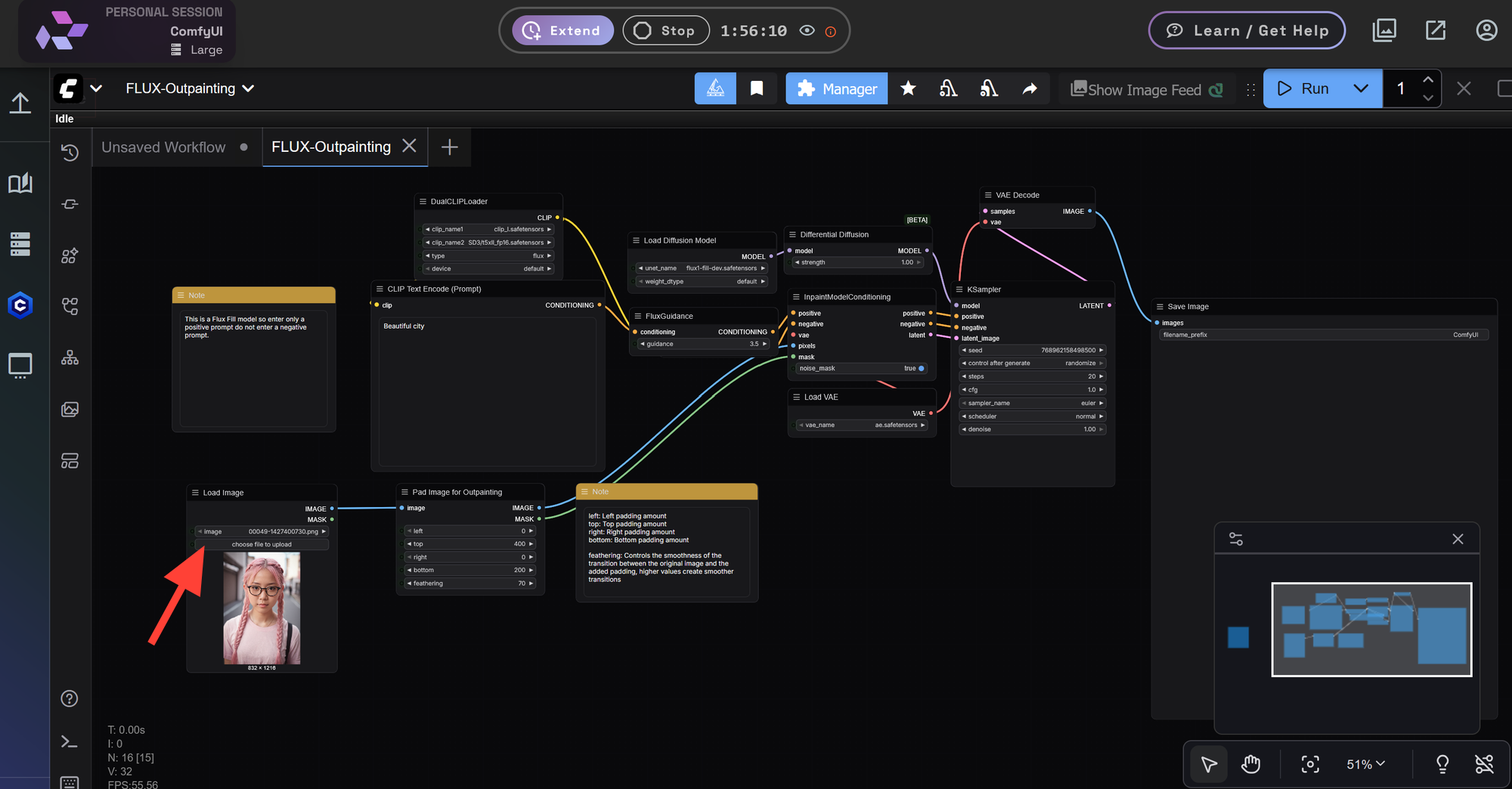Select the pan (hand) tool
The image size is (1512, 789).
pos(1251,764)
